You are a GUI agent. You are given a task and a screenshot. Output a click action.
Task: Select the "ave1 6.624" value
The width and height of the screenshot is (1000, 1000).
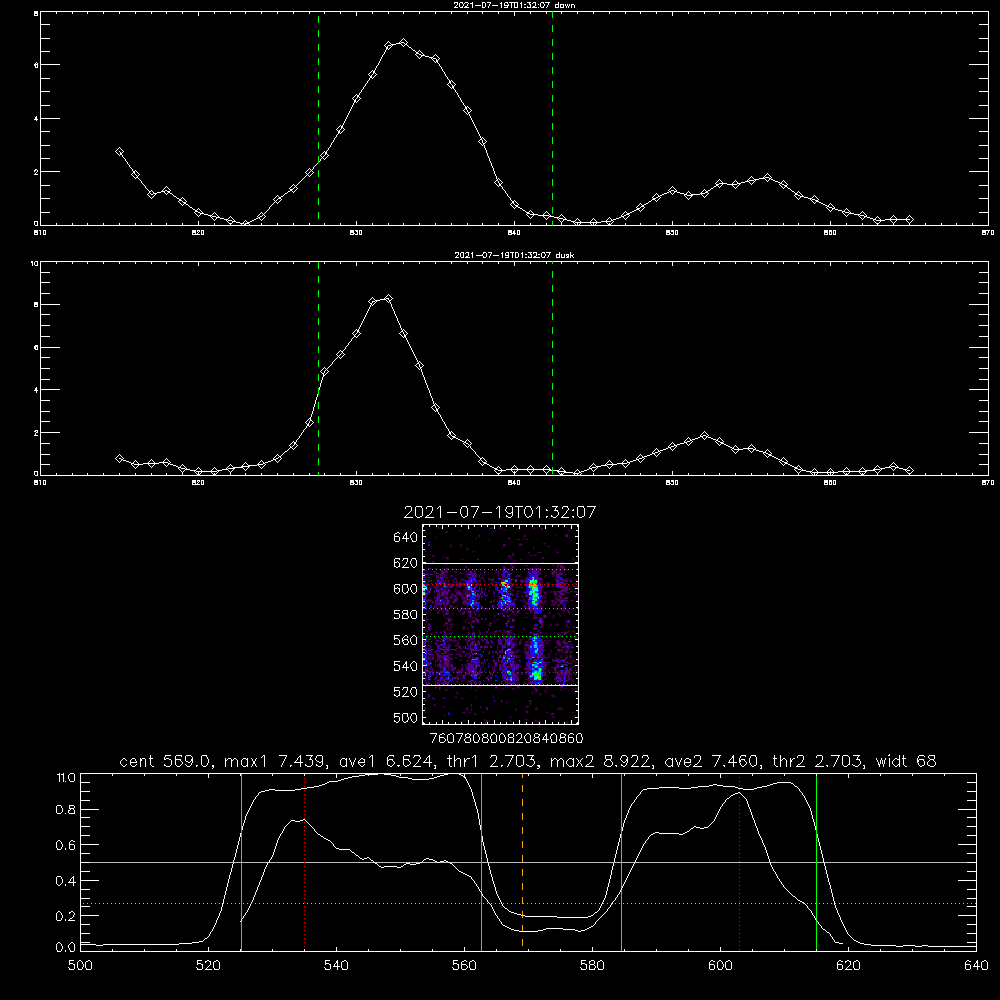385,761
